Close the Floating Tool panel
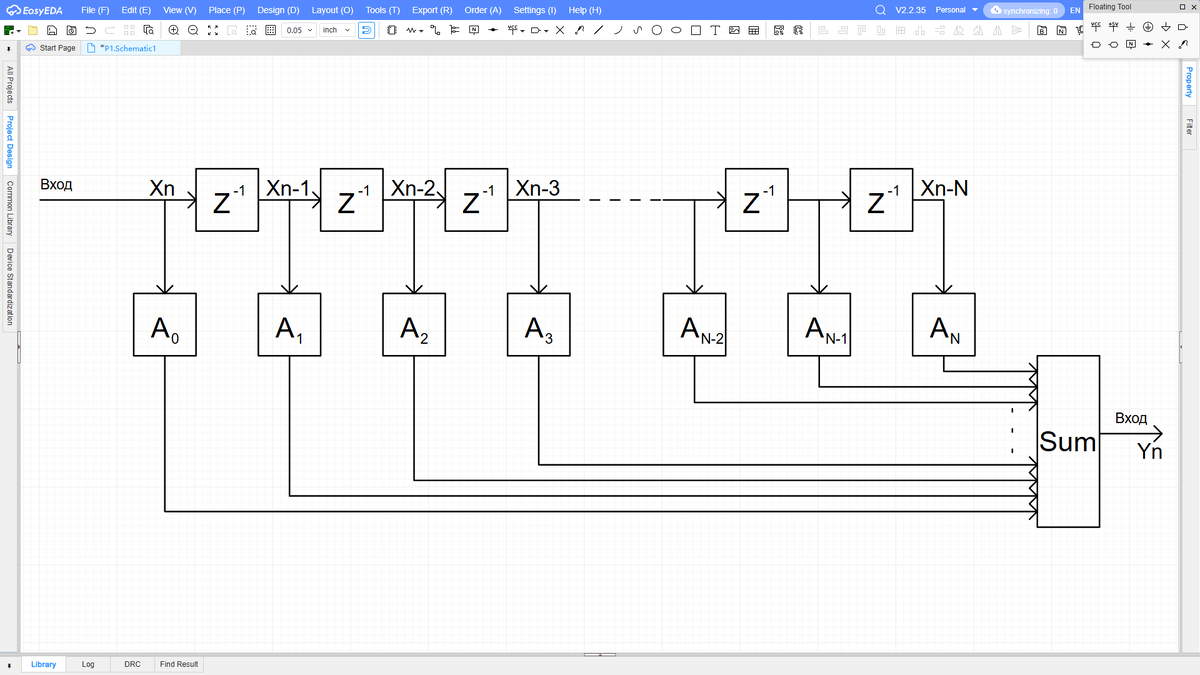Image resolution: width=1200 pixels, height=675 pixels. tap(1194, 7)
